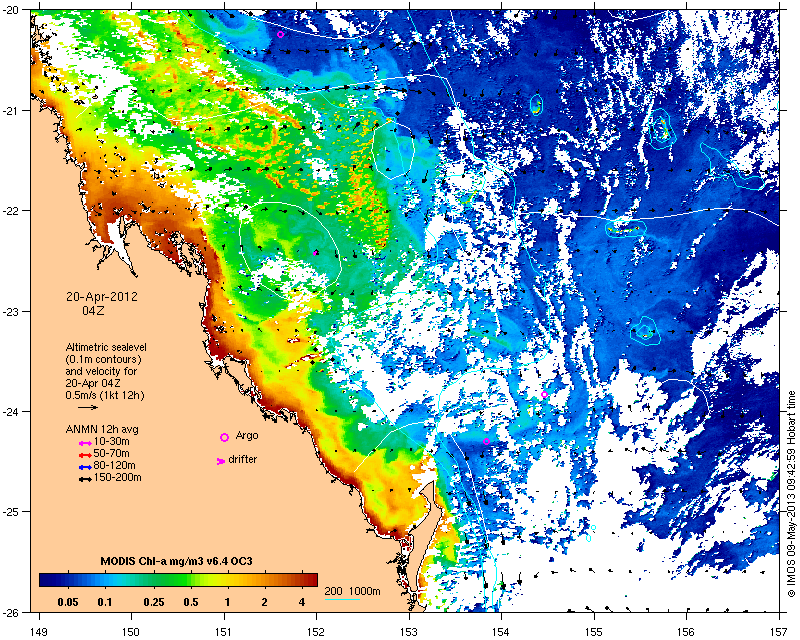Click the 'MODIS Chl-a mg/m3 v6.4 OC3' title

coord(176,561)
